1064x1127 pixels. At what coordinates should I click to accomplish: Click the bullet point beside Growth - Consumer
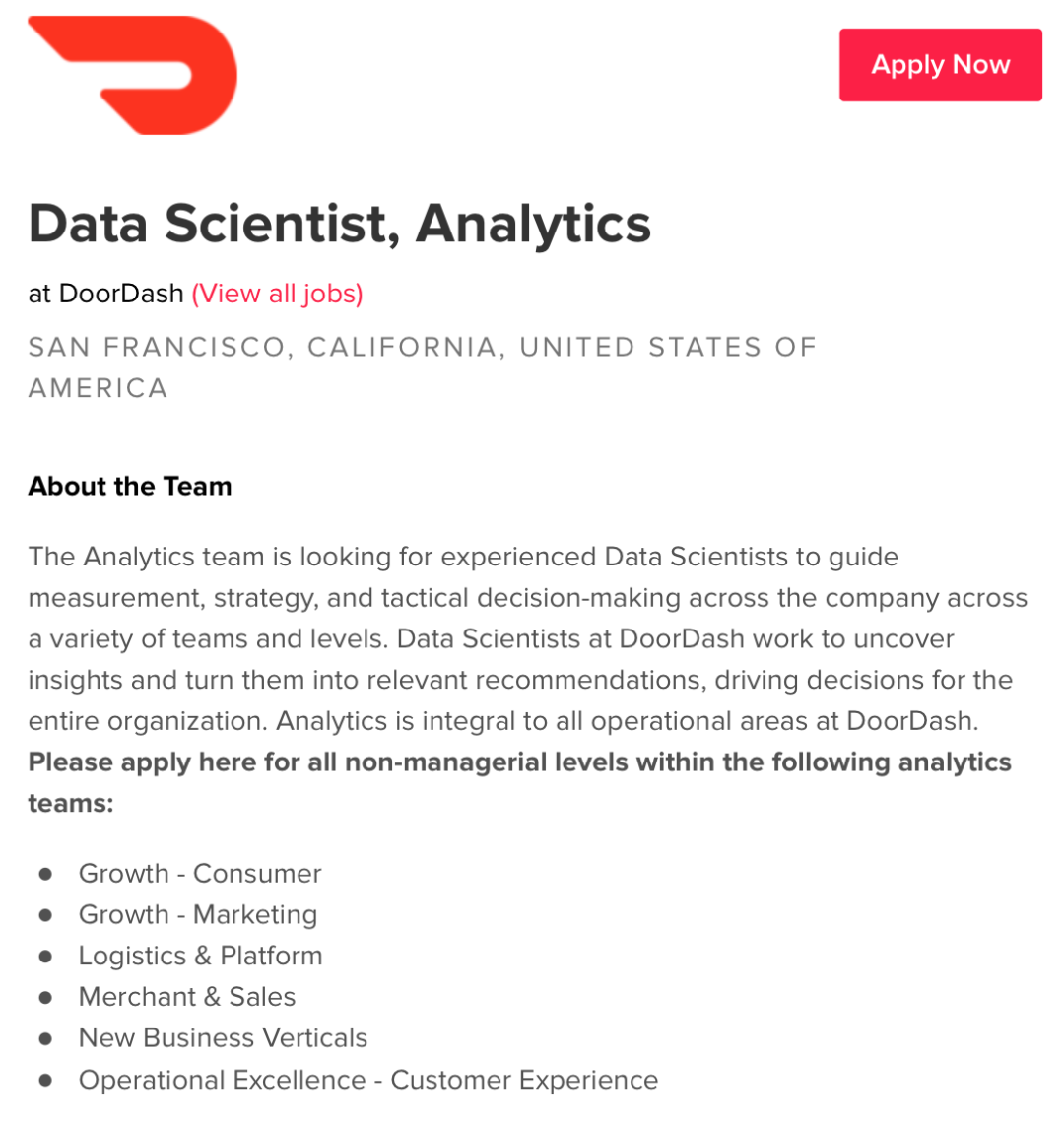45,874
